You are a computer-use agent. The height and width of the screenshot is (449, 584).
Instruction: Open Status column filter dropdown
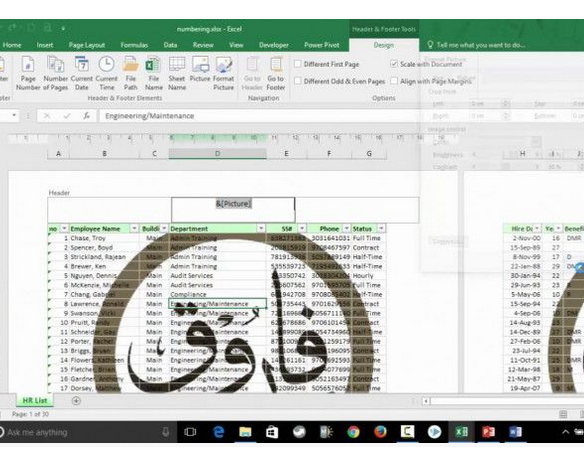381,228
